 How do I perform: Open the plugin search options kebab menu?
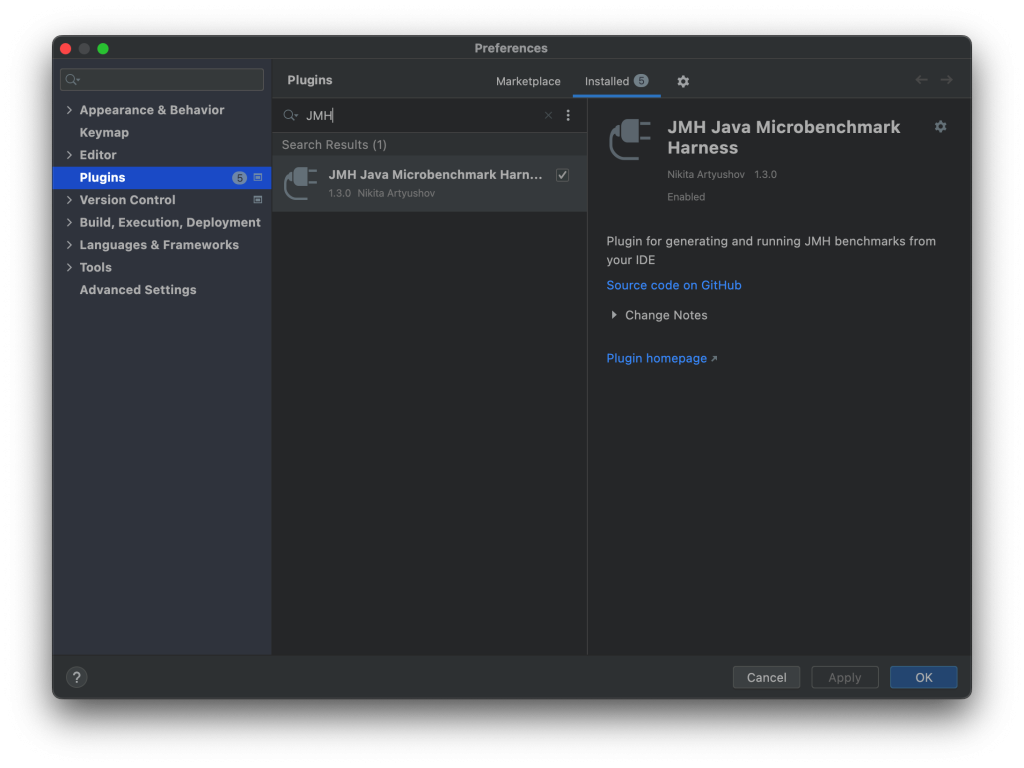[568, 116]
